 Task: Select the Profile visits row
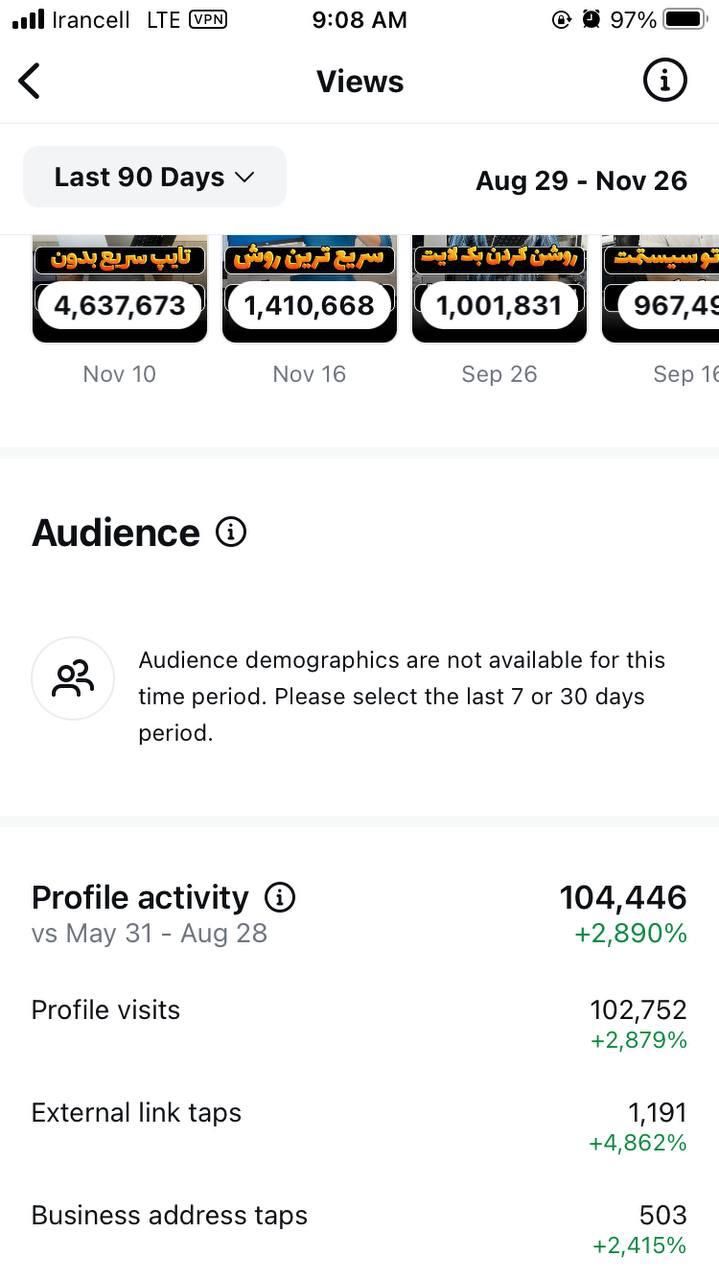click(359, 1024)
